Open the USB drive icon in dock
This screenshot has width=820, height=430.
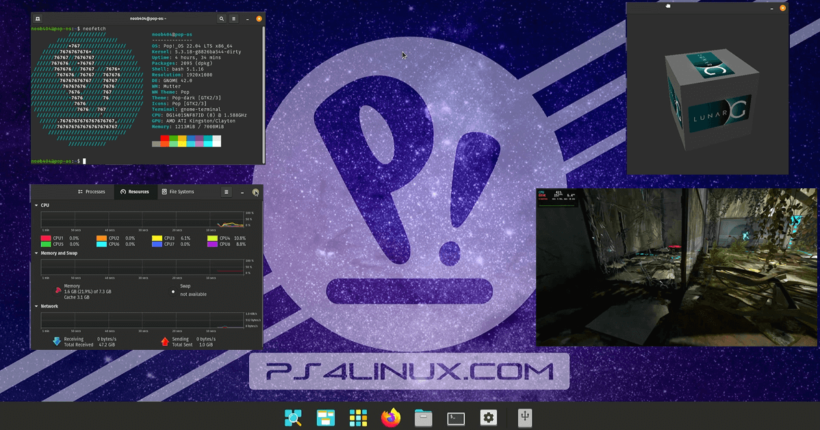(x=525, y=417)
